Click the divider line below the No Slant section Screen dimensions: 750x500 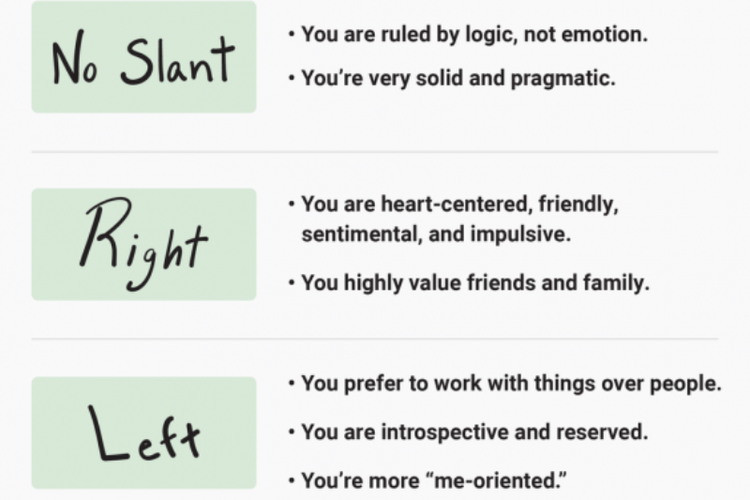pyautogui.click(x=375, y=152)
